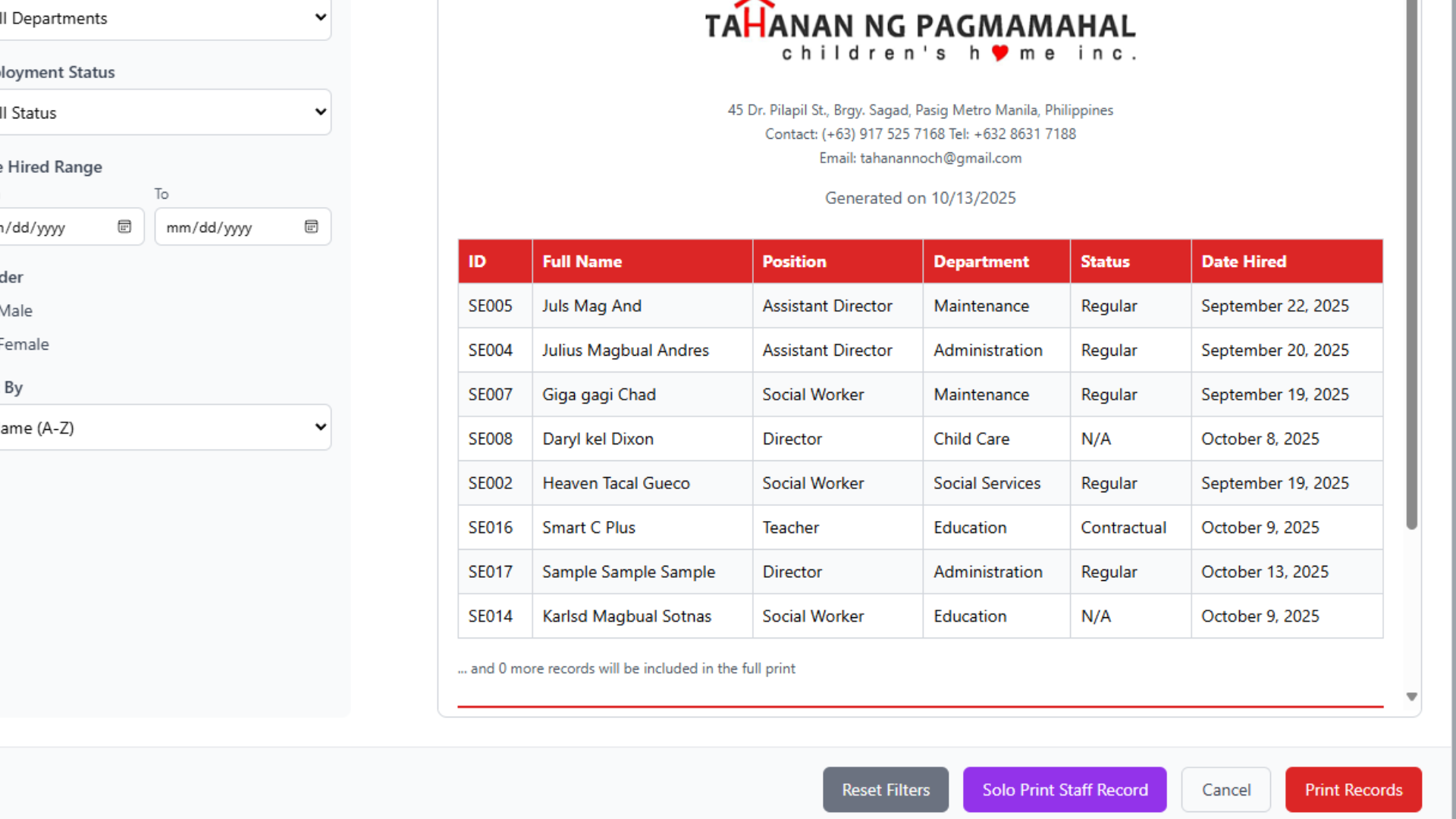Click Solo Print Staff Record button
This screenshot has width=1456, height=819.
click(1064, 789)
